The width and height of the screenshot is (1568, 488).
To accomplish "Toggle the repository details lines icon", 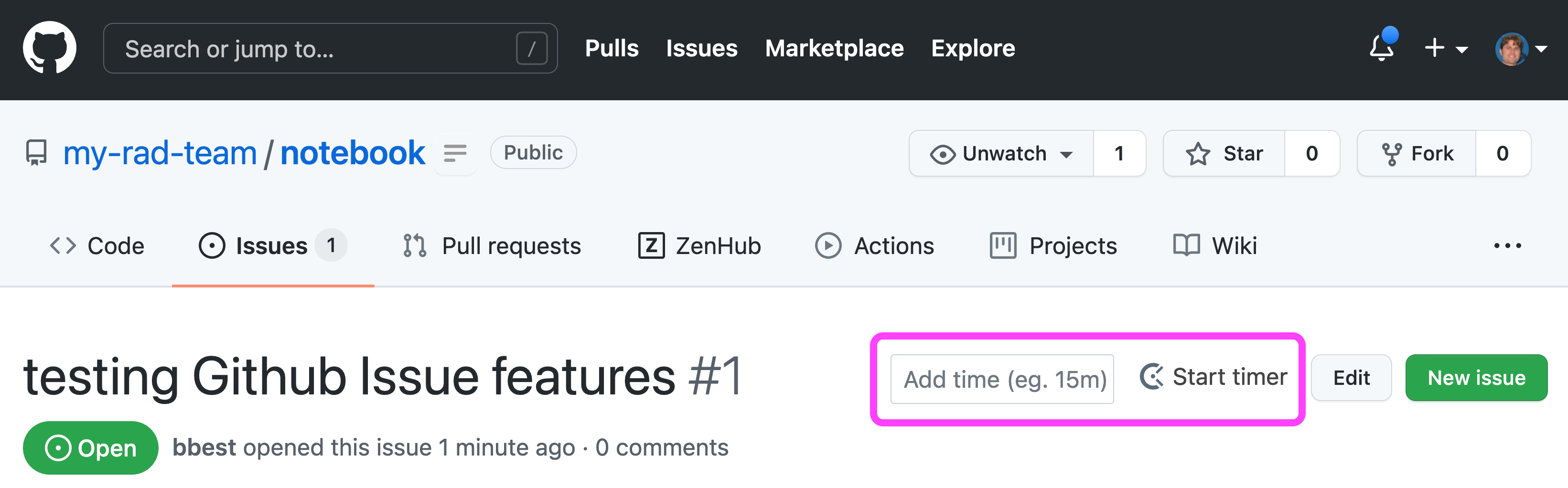I will (x=455, y=153).
